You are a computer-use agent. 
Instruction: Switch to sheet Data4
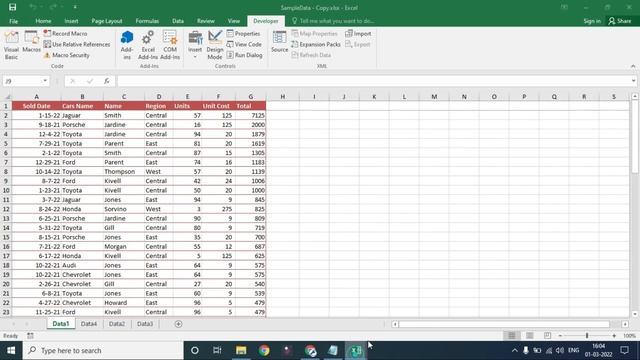[89, 324]
